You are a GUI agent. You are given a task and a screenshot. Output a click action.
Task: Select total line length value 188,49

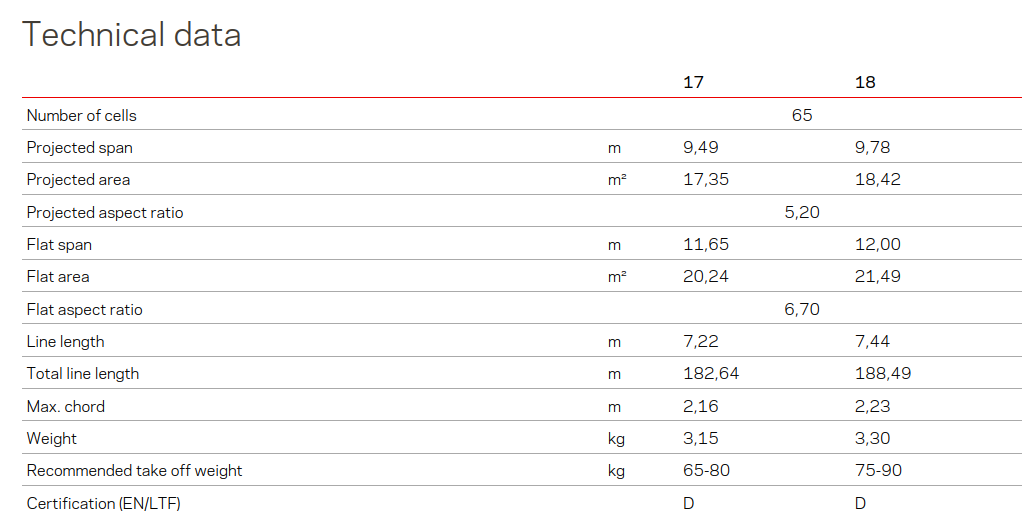click(x=883, y=374)
